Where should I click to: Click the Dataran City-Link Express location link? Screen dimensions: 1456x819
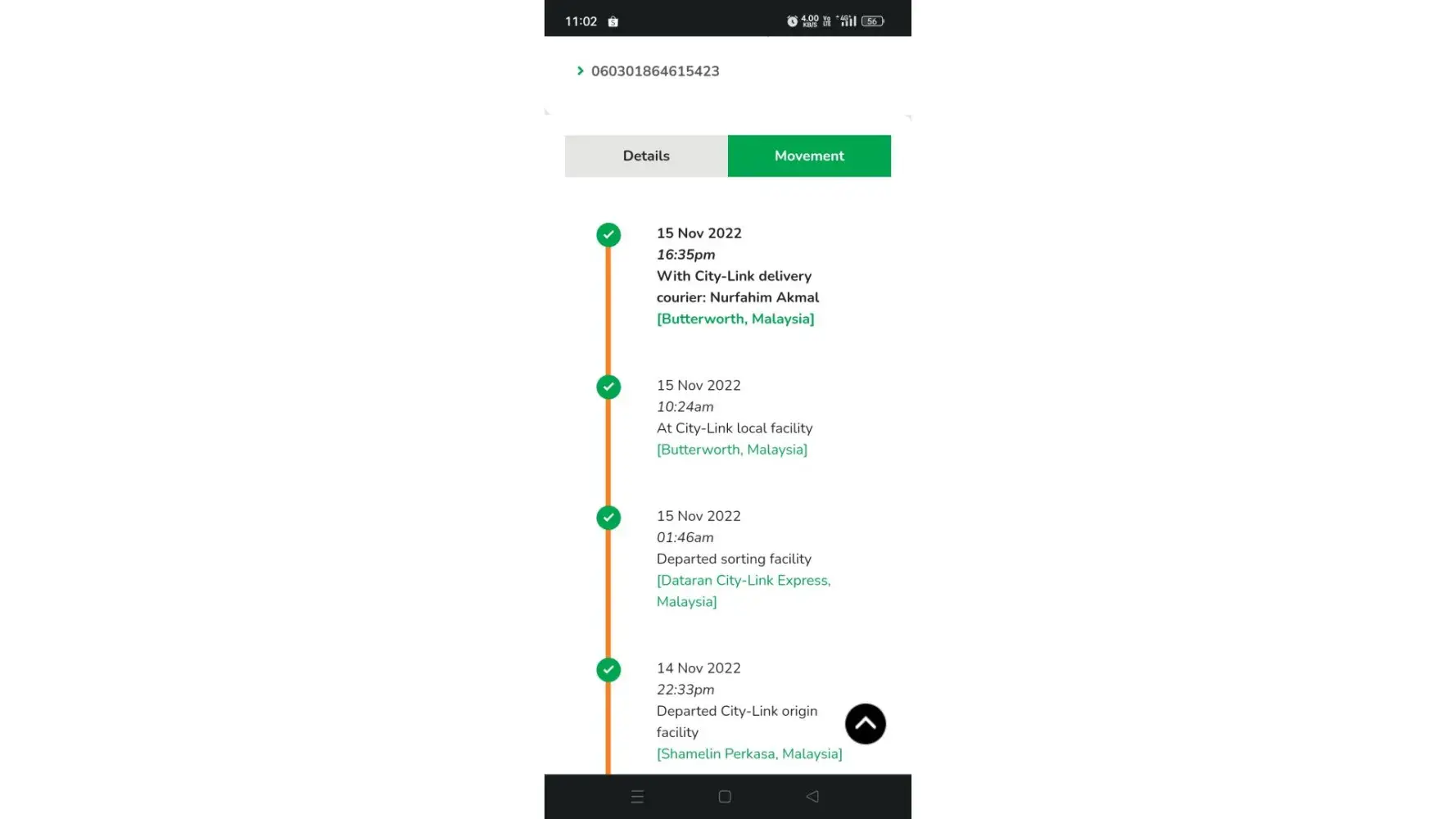point(743,581)
